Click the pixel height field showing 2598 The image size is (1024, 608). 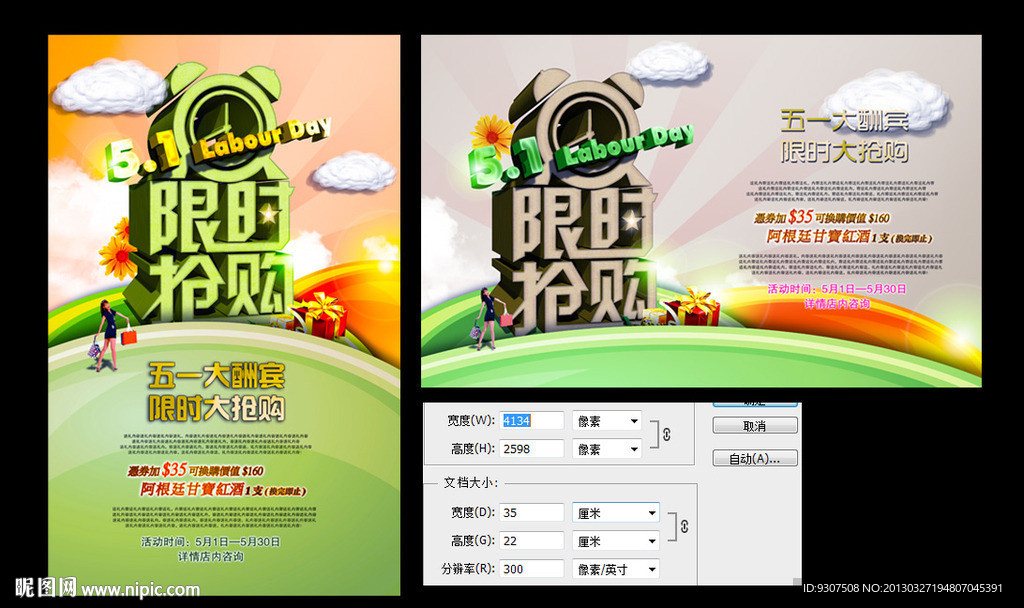point(532,449)
